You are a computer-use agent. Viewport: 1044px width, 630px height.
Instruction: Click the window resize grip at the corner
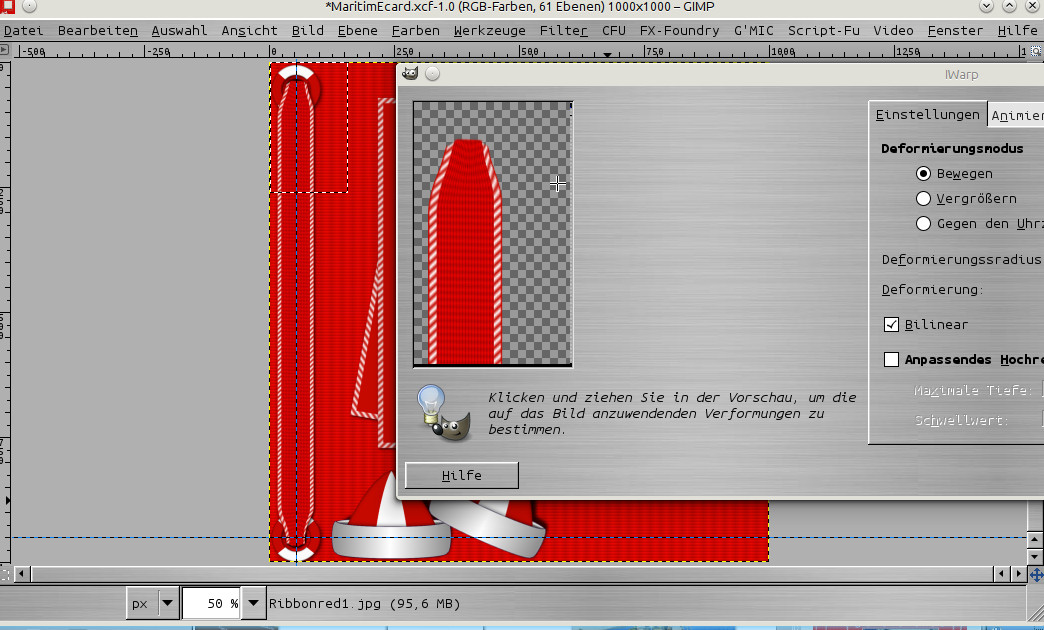1033,611
